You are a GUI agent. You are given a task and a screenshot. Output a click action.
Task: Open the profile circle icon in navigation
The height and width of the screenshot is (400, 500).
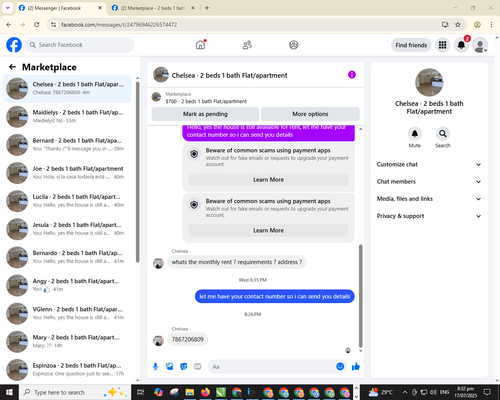click(294, 45)
